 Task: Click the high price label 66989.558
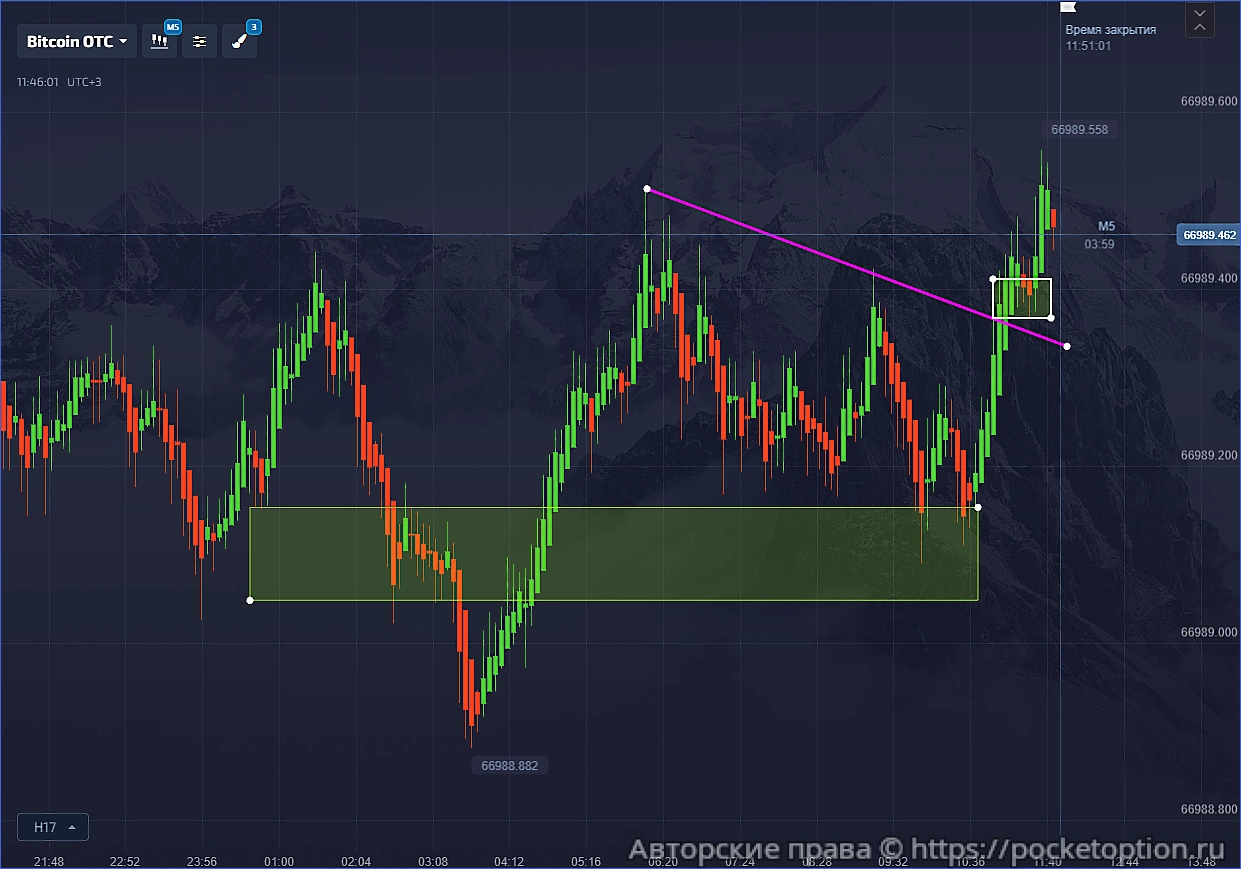point(1079,129)
